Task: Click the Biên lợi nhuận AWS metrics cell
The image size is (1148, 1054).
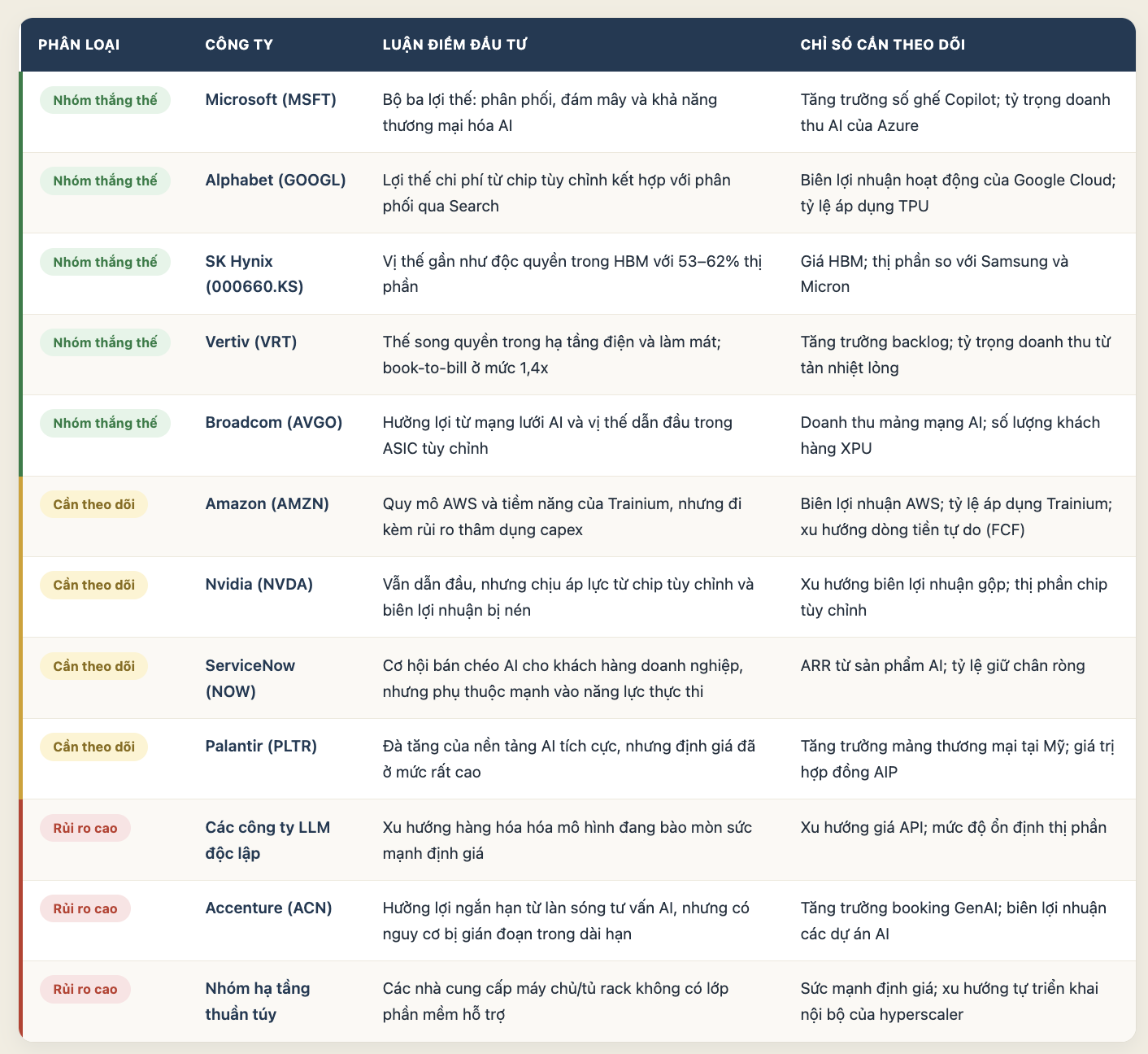Action: point(956,516)
